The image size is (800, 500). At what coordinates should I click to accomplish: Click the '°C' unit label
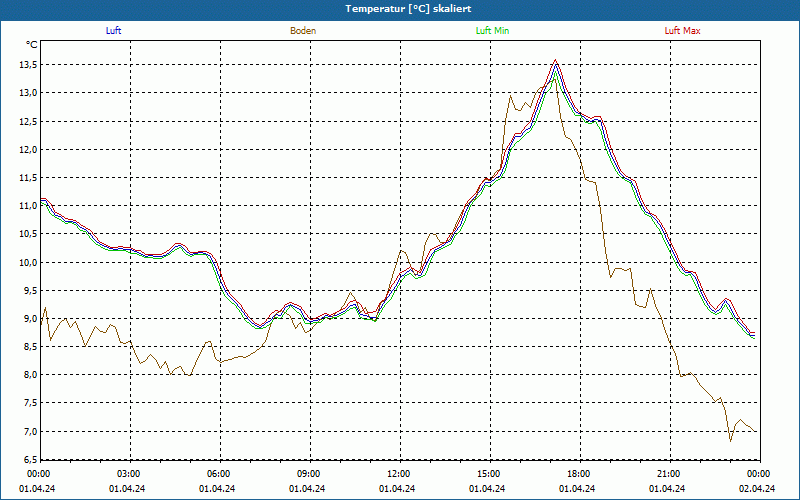point(32,45)
